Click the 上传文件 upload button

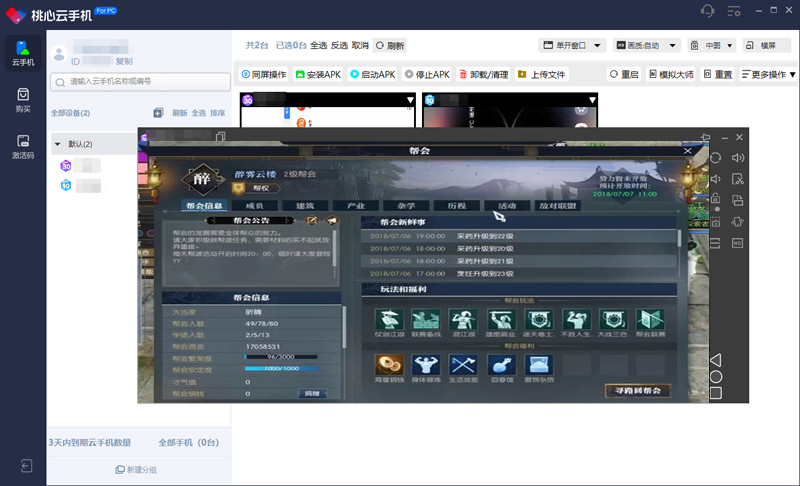click(542, 74)
